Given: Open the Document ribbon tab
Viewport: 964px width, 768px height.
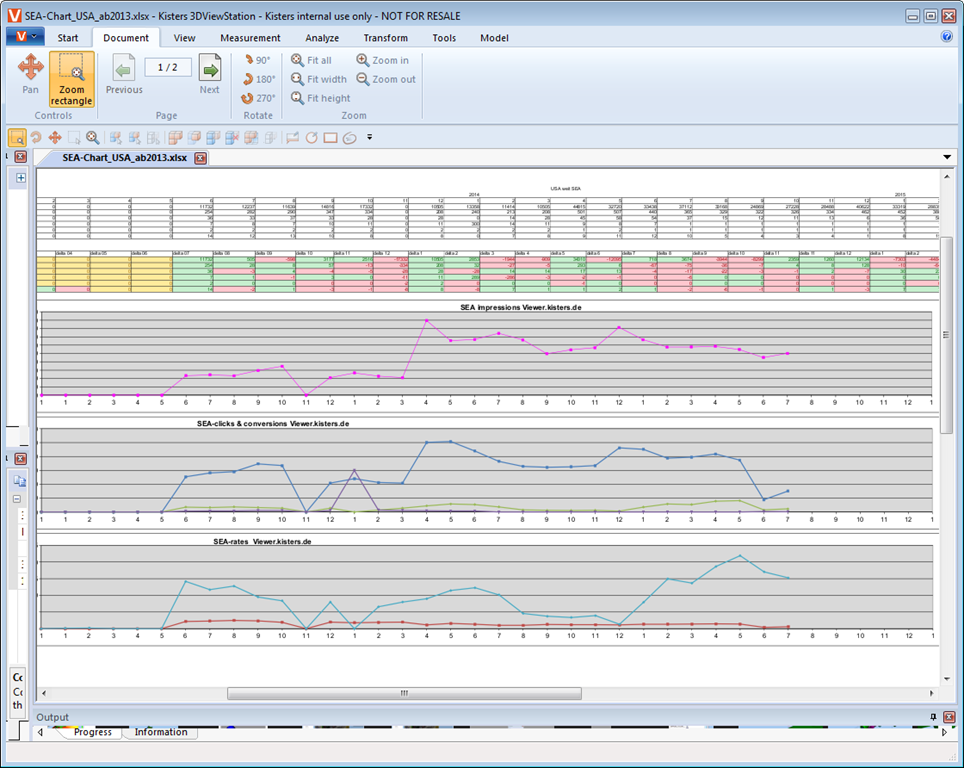Looking at the screenshot, I should [126, 38].
